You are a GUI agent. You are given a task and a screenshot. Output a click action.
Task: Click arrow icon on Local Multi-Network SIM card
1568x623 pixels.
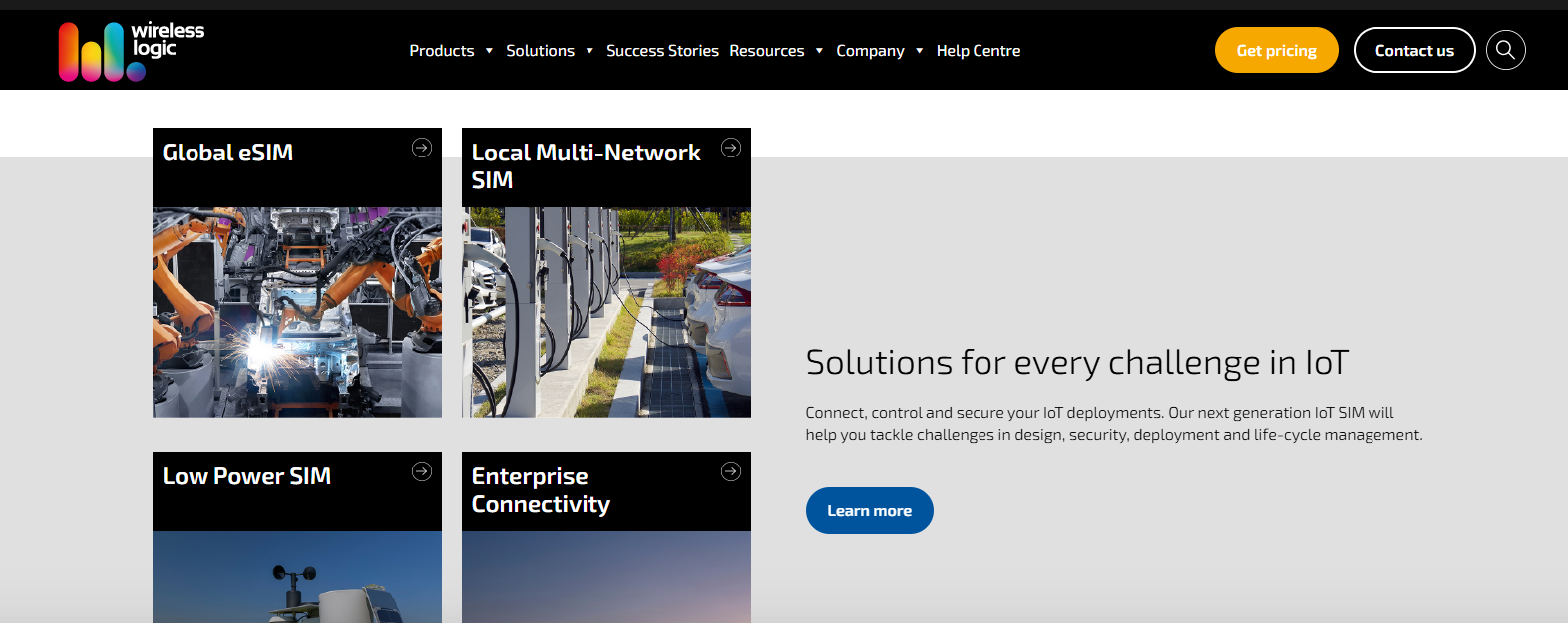tap(731, 148)
